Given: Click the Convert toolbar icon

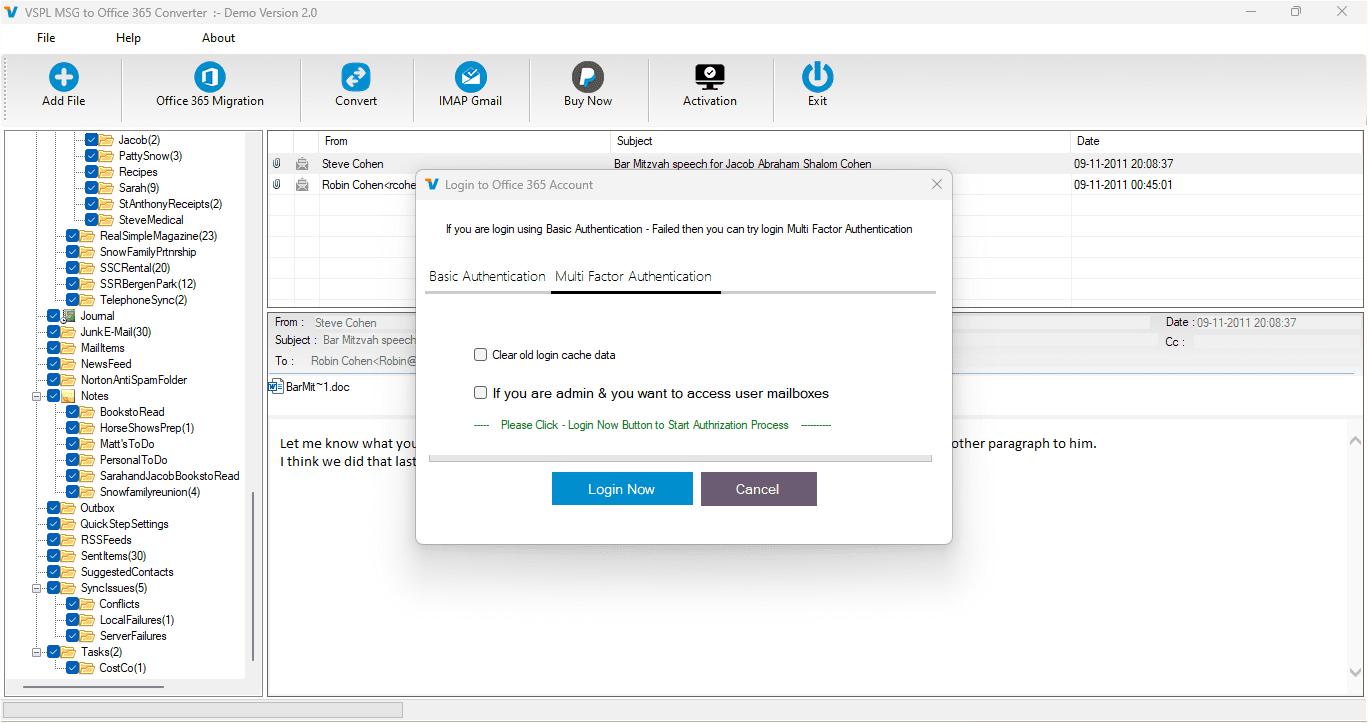Looking at the screenshot, I should point(356,77).
